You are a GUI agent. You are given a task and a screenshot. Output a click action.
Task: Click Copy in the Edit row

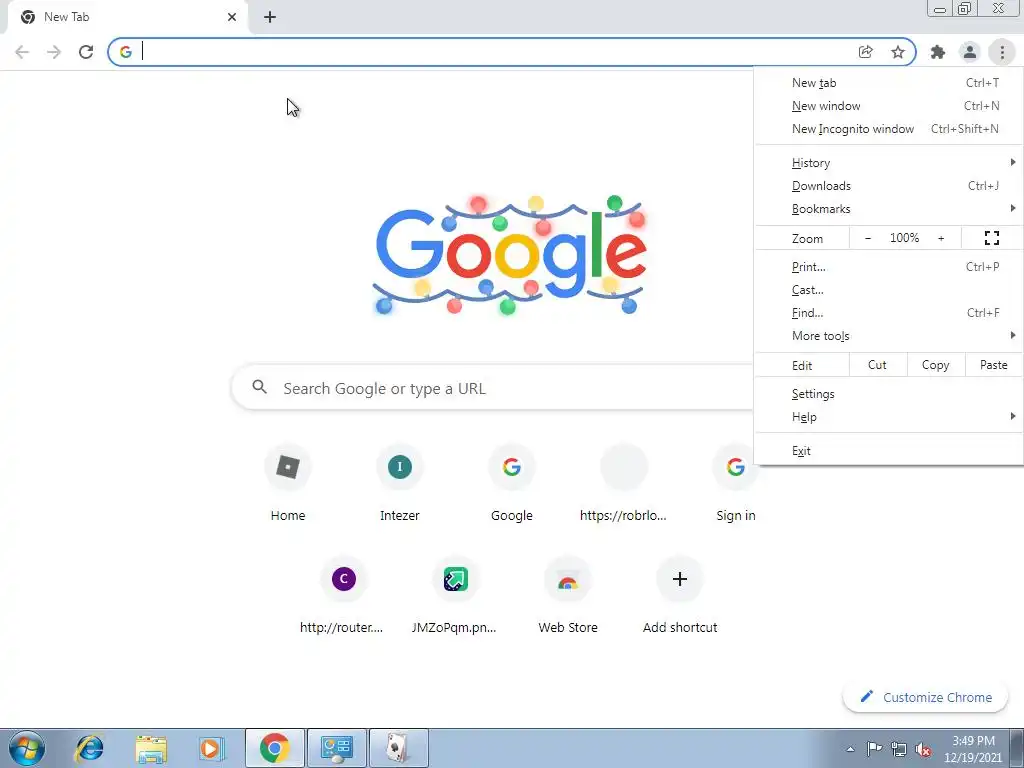click(935, 365)
